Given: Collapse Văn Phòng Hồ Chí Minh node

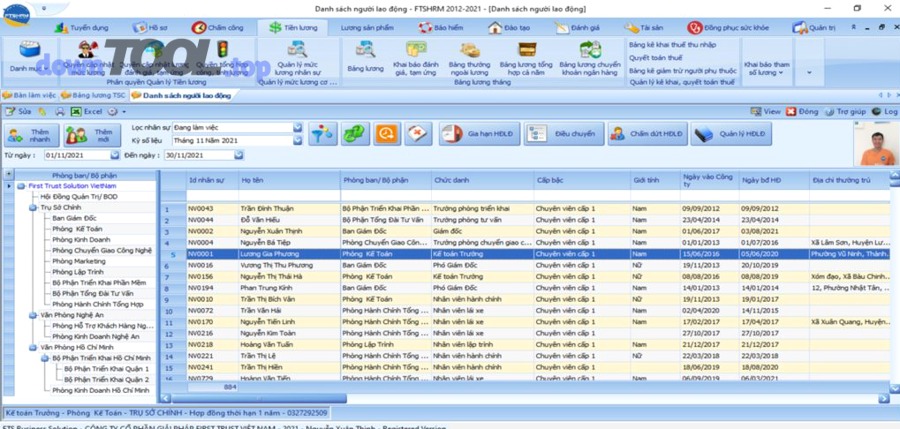Looking at the screenshot, I should 33,347.
